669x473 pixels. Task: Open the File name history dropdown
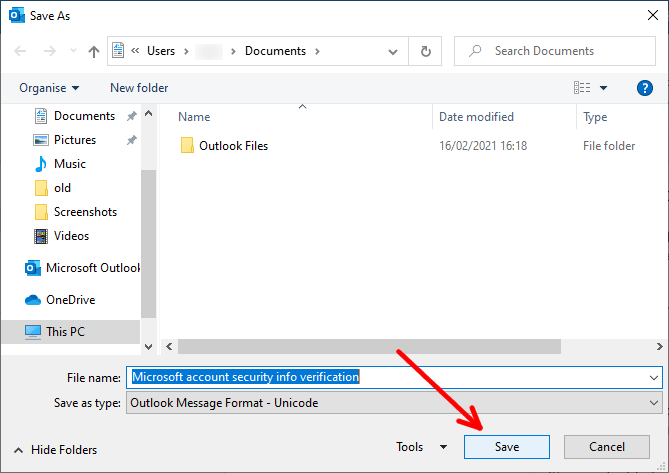pyautogui.click(x=654, y=377)
